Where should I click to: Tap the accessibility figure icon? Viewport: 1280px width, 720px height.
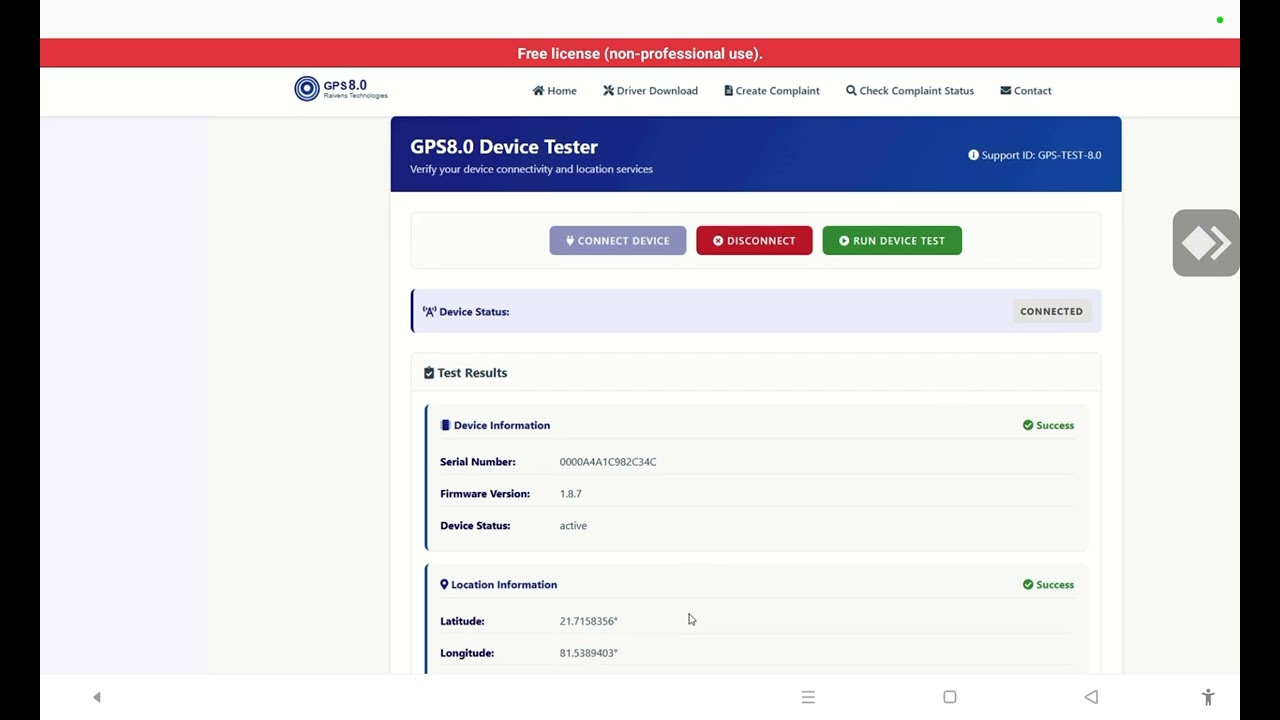click(x=1208, y=697)
